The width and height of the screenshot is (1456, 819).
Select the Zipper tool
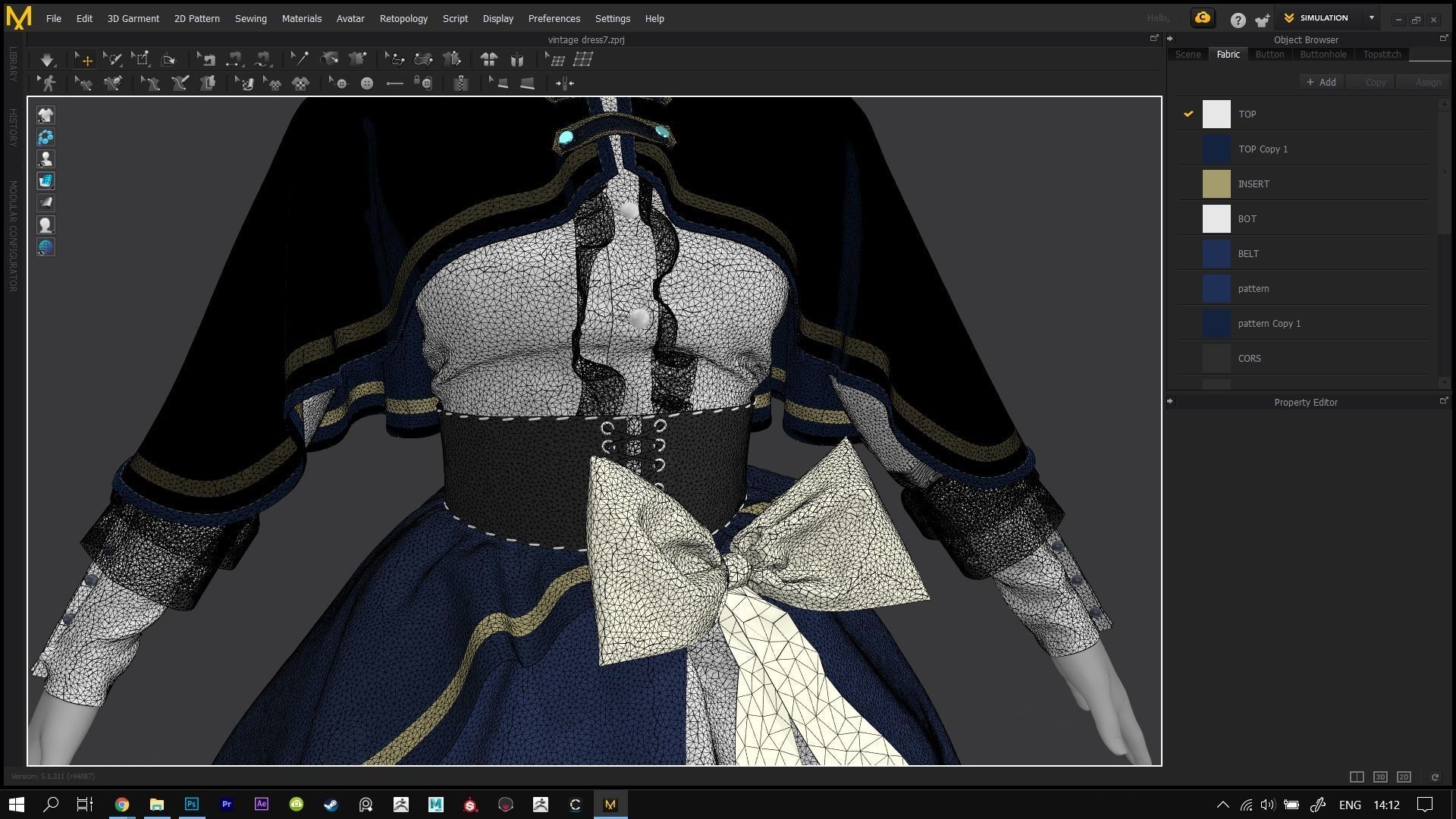[460, 83]
